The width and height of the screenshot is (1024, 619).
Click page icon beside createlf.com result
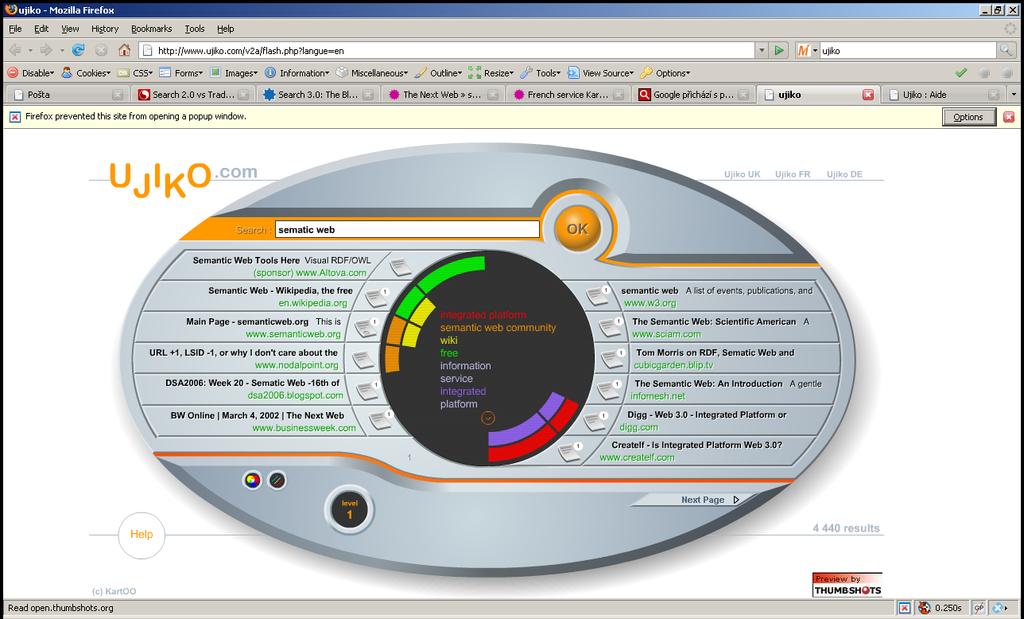pos(570,451)
